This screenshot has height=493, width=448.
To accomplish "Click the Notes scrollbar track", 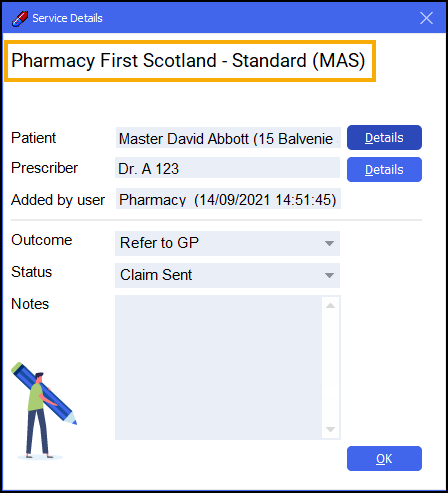I will coord(330,367).
